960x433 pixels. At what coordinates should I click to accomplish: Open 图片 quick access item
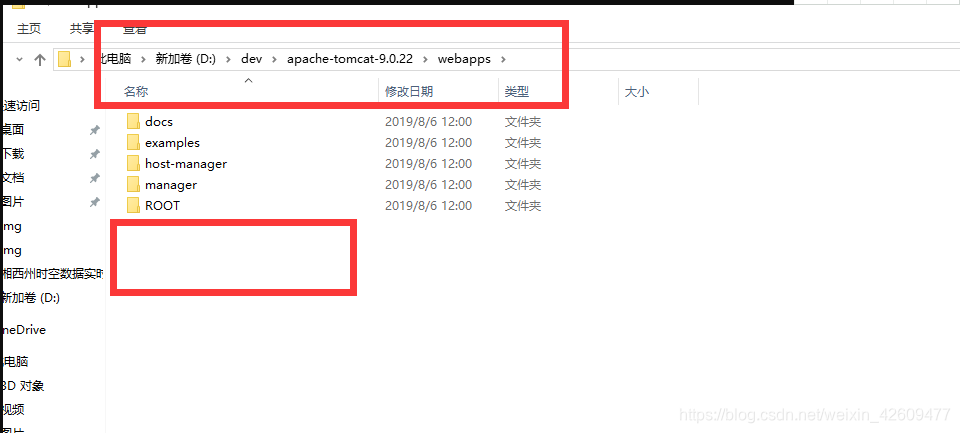[13, 201]
